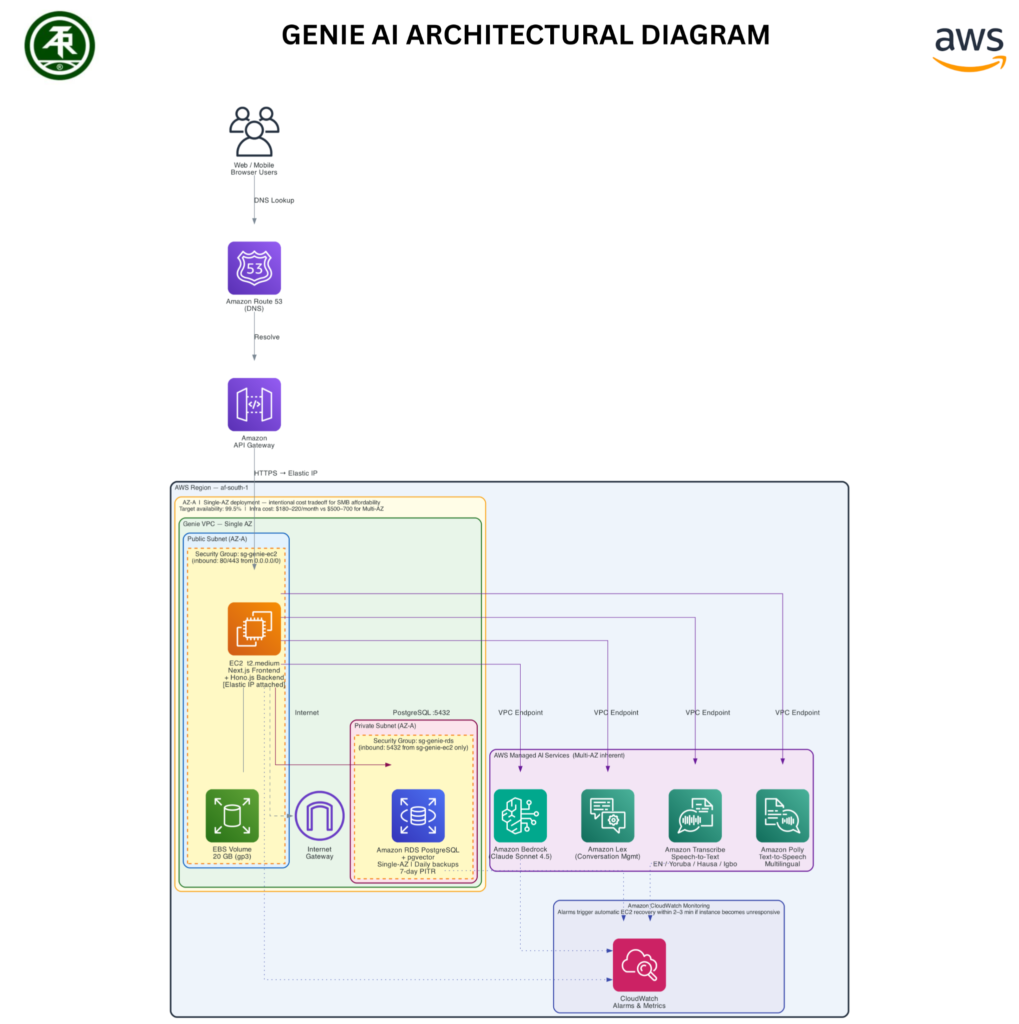1019x1024 pixels.
Task: Select the orange EC2 t2.medium instance icon
Action: (254, 628)
